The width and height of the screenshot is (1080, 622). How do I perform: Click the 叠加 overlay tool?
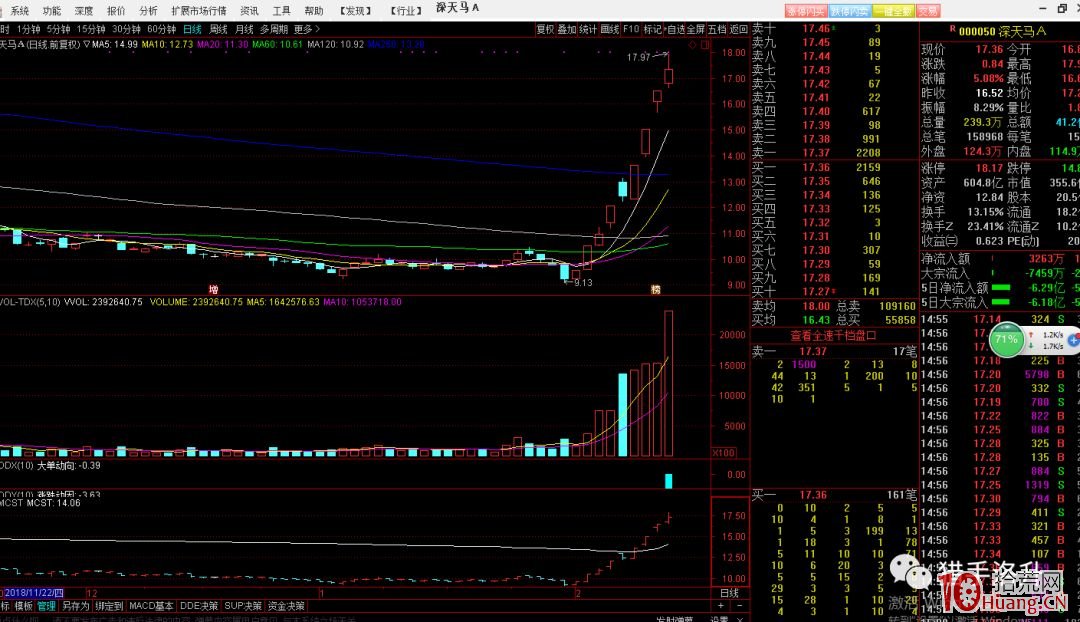(567, 29)
